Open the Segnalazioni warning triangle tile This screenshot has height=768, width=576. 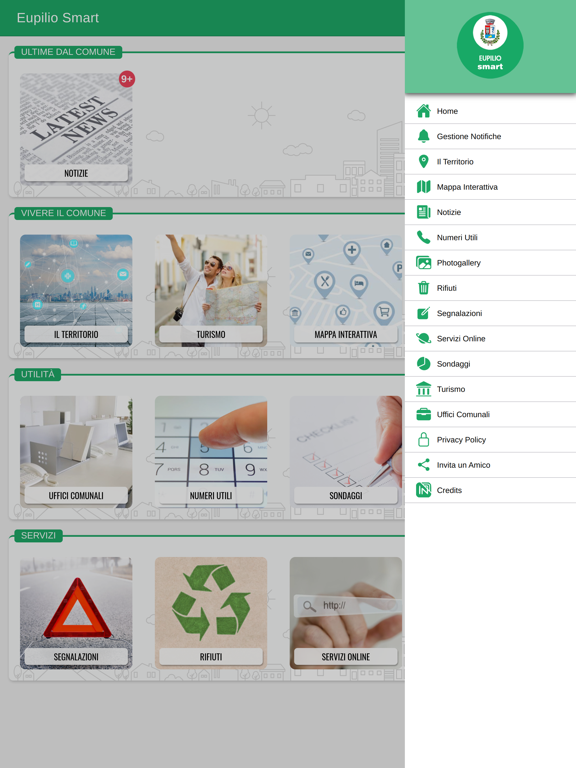pyautogui.click(x=76, y=613)
